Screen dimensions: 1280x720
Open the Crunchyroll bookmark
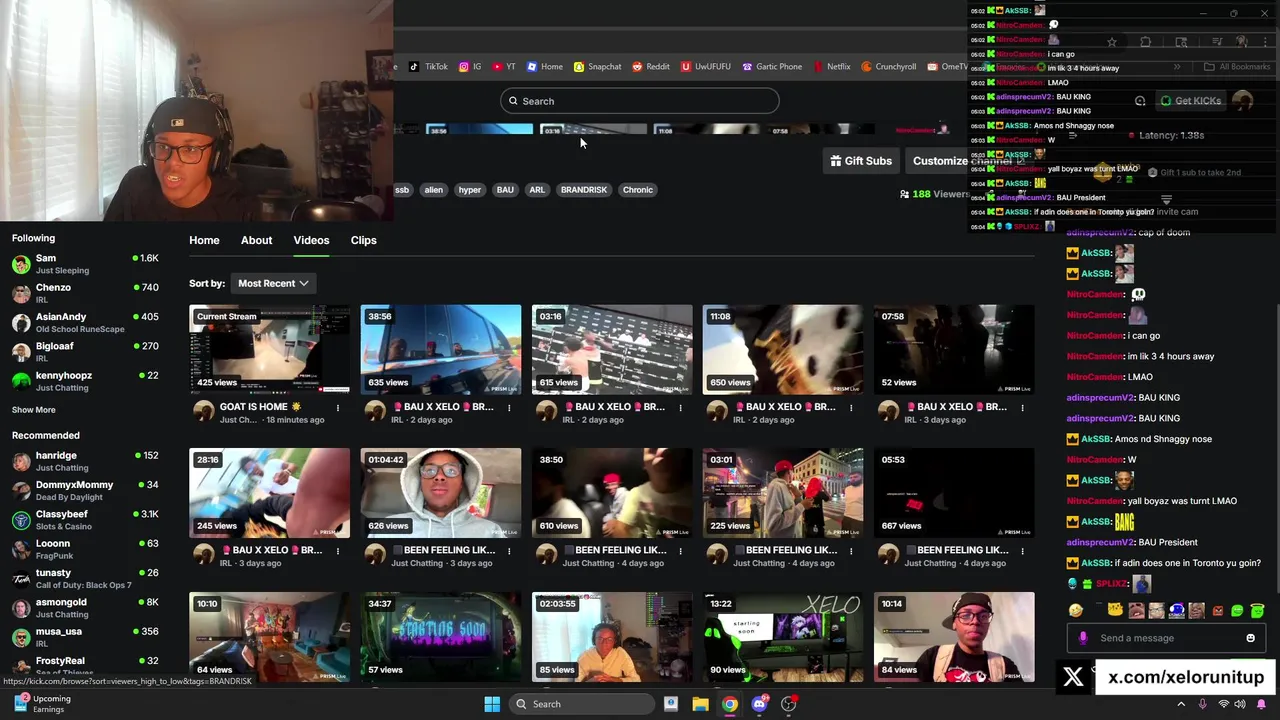click(888, 67)
